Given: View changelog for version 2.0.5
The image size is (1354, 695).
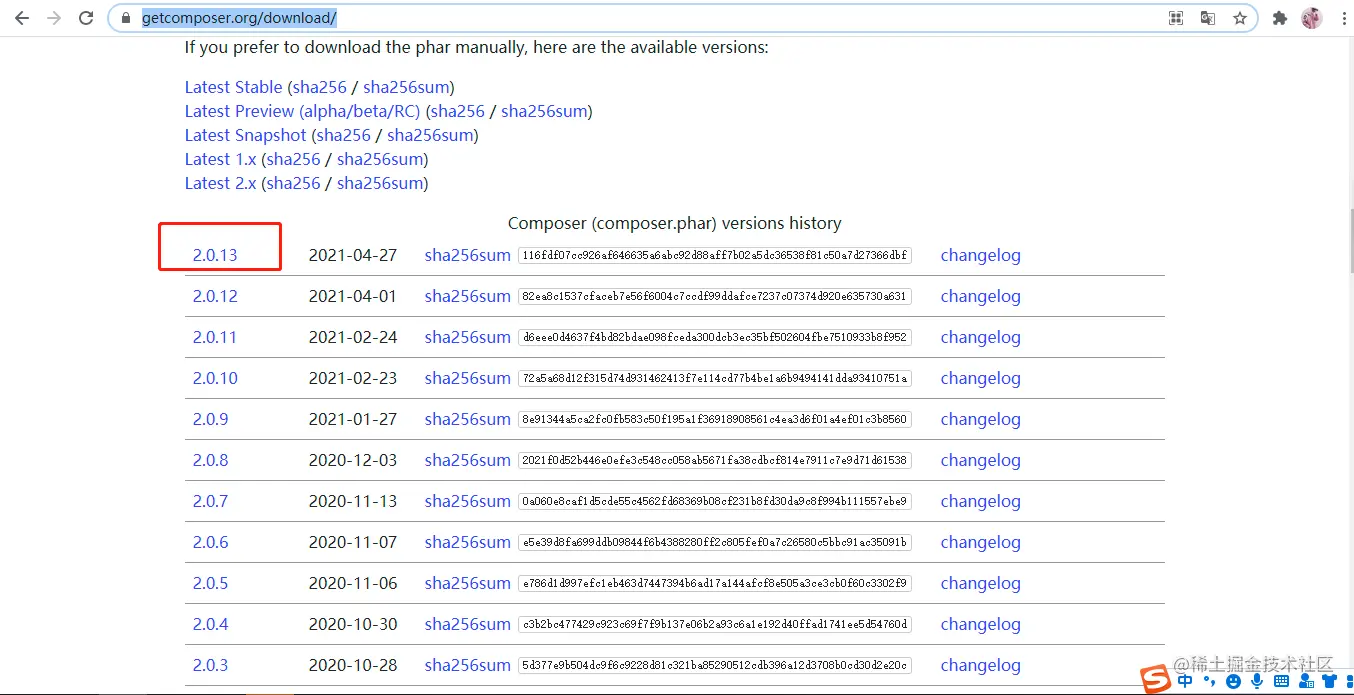Looking at the screenshot, I should click(980, 583).
